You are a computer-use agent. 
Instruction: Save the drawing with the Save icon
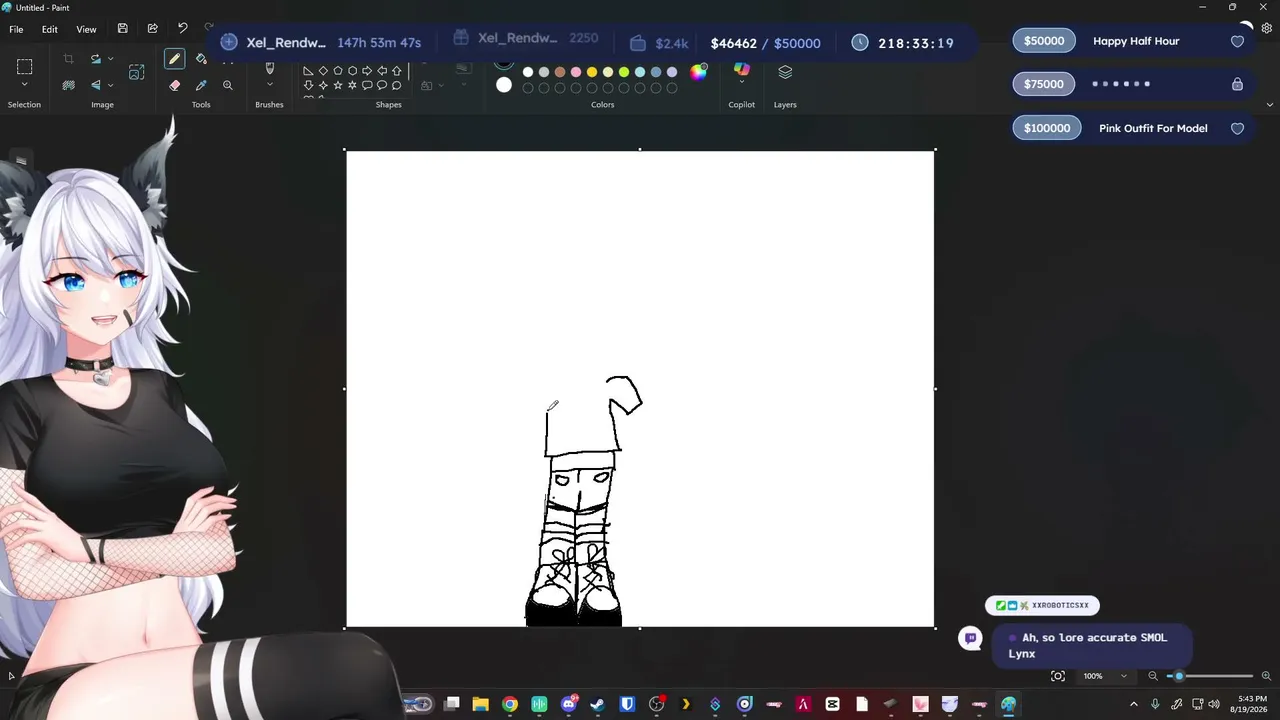tap(122, 29)
